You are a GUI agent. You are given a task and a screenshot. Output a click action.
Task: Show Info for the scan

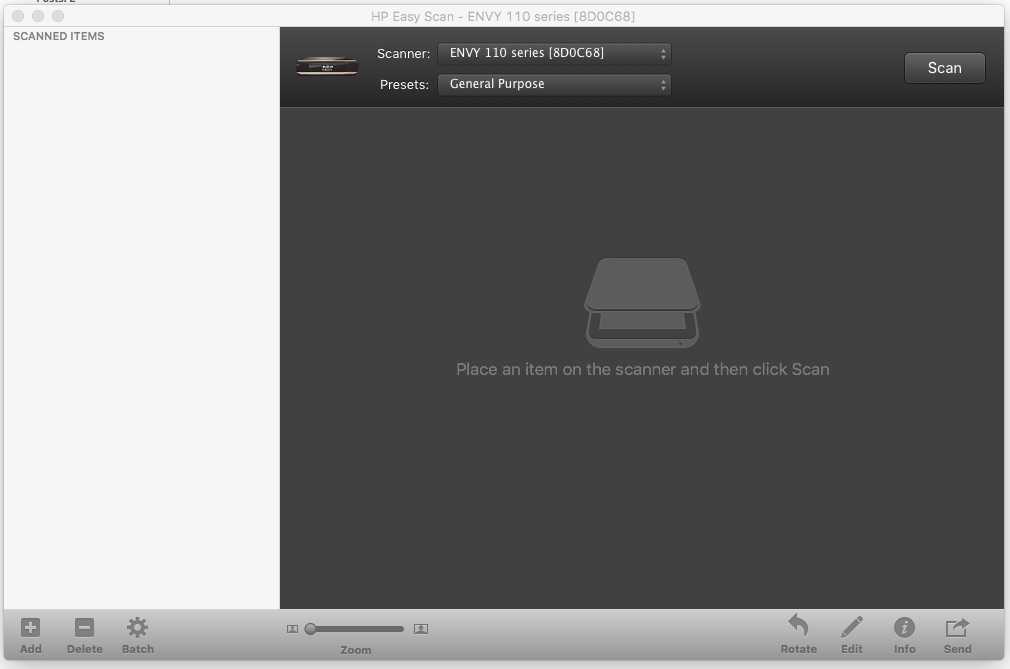tap(904, 627)
